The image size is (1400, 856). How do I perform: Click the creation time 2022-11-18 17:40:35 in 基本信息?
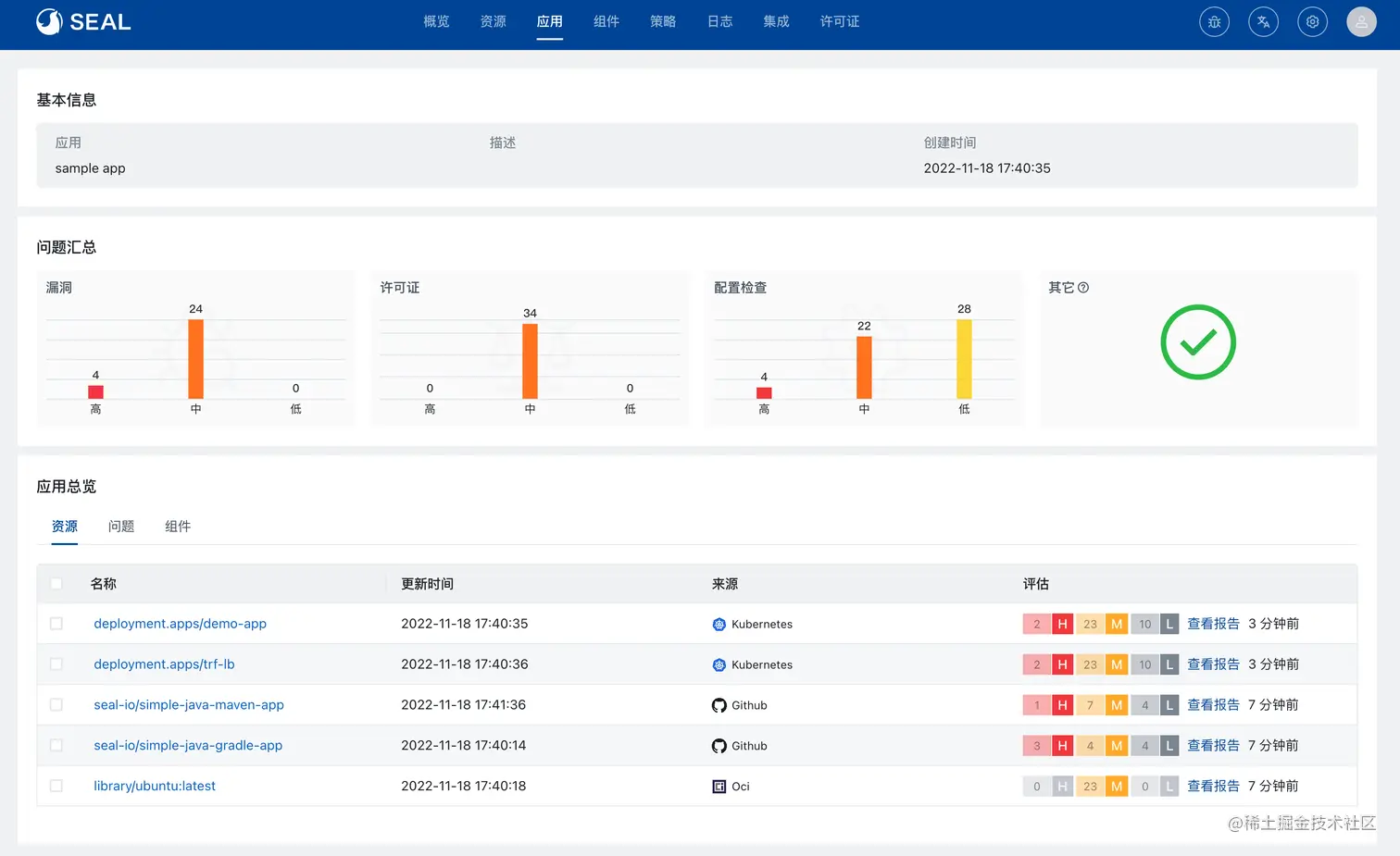987,168
